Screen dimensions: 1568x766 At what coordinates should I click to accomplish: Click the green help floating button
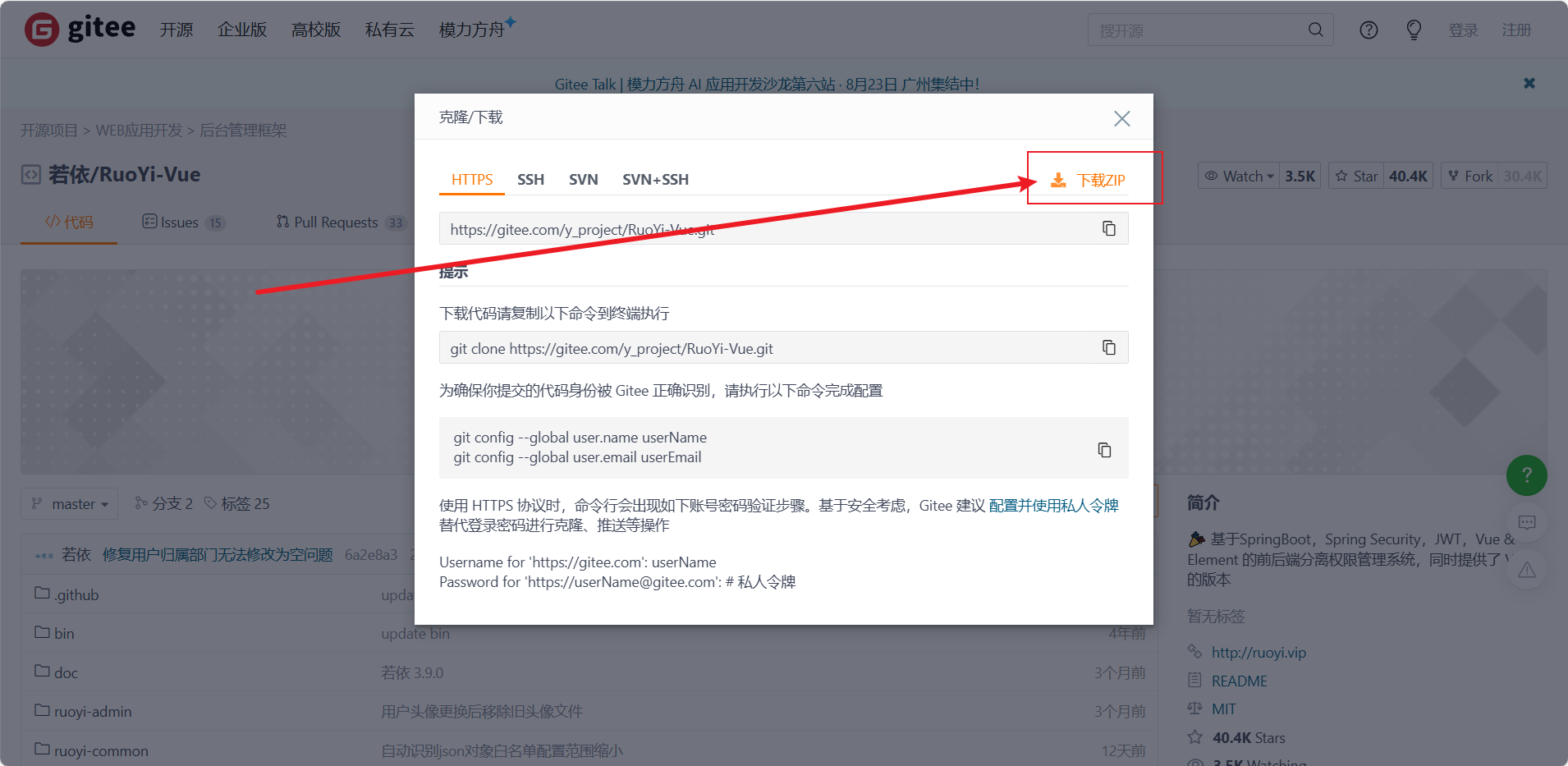pyautogui.click(x=1526, y=475)
